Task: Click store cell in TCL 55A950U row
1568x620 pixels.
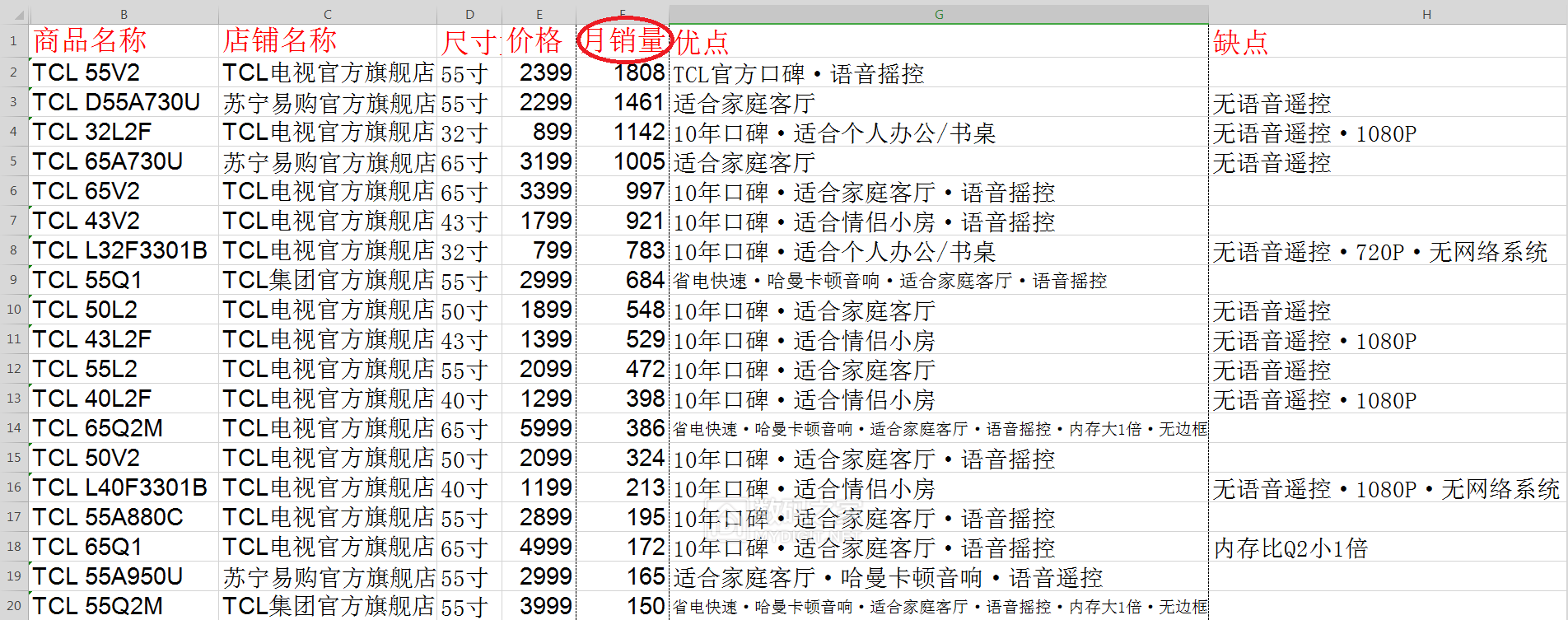Action: pyautogui.click(x=328, y=576)
